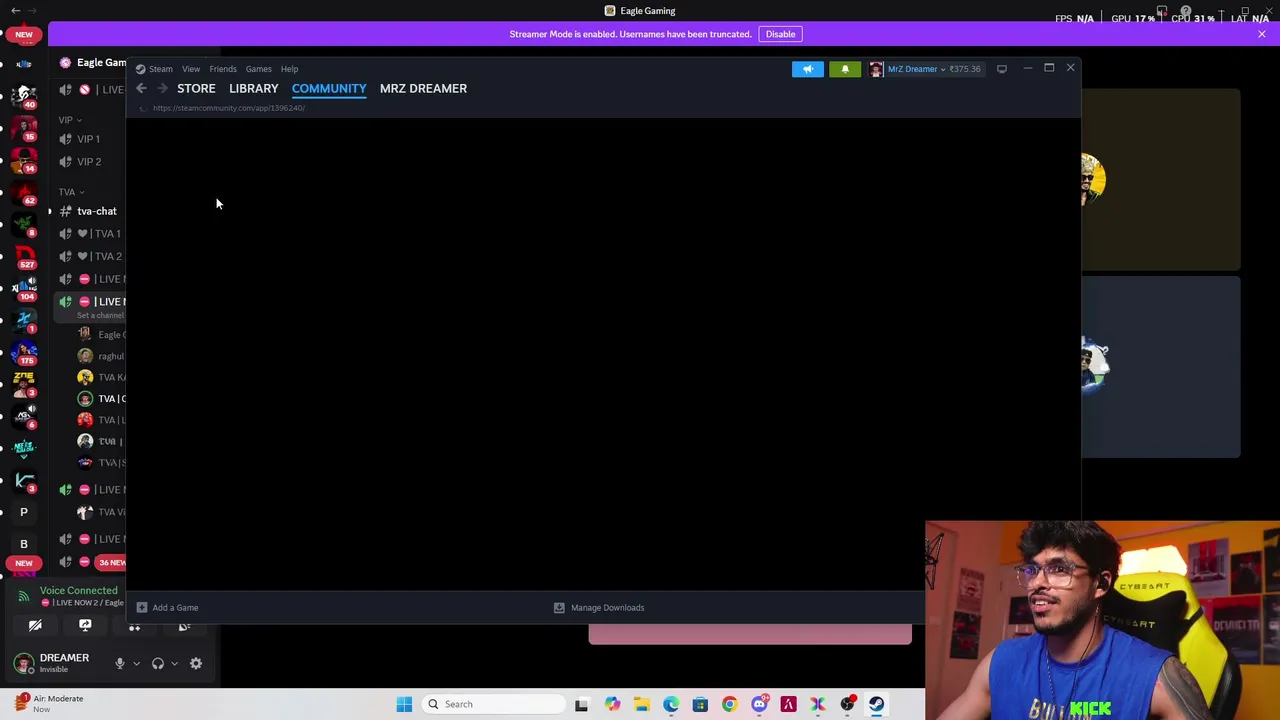Open Discord User Settings gear
This screenshot has width=1280, height=720.
point(196,663)
